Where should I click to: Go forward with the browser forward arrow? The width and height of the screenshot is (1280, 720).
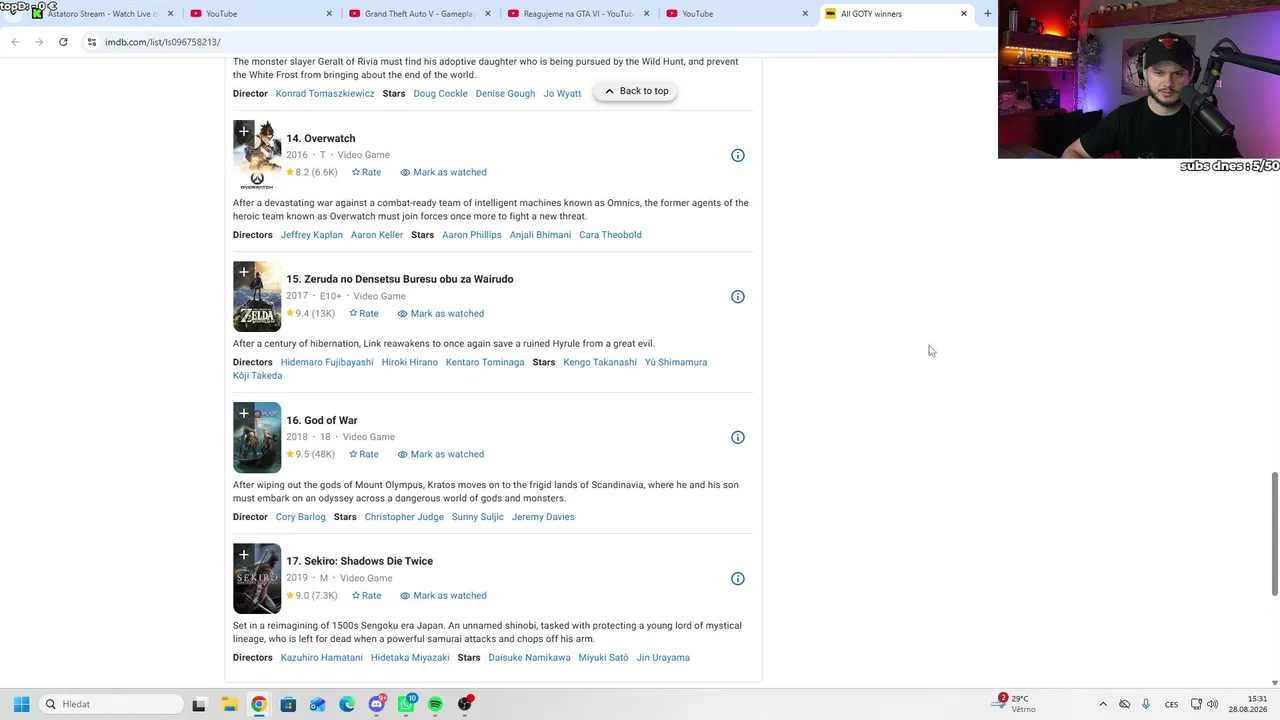39,42
